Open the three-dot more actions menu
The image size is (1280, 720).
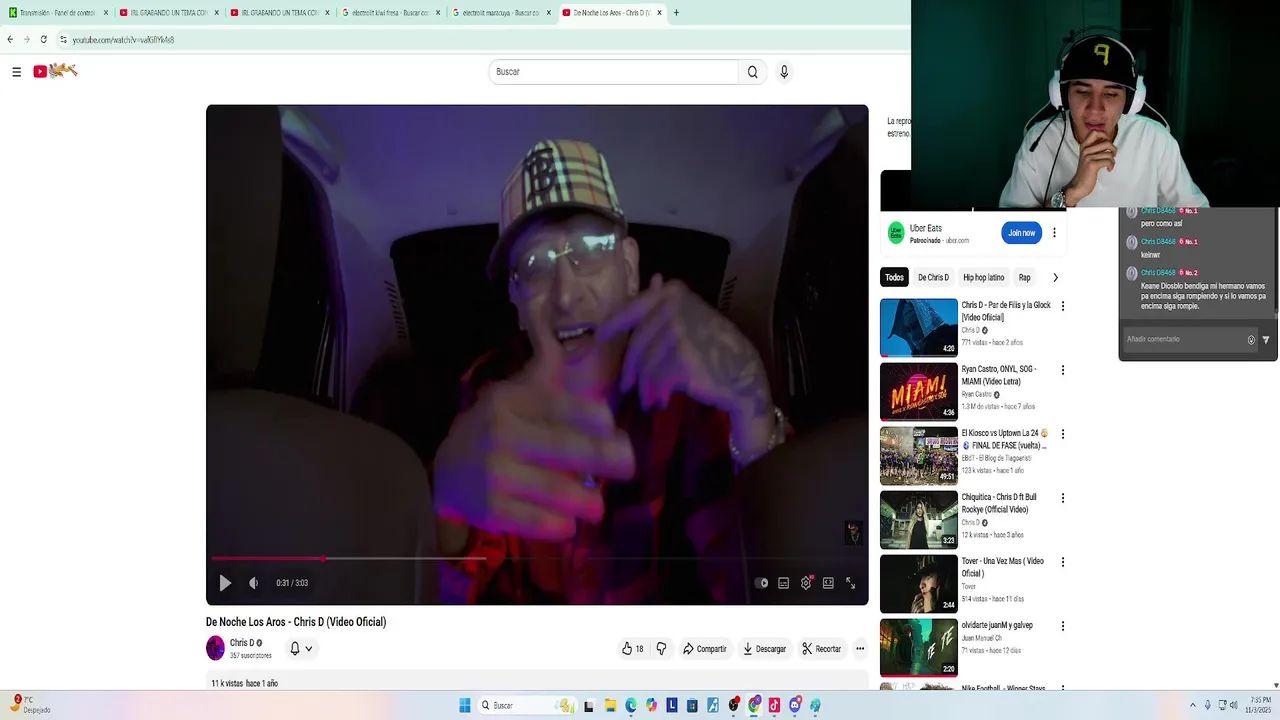click(860, 649)
